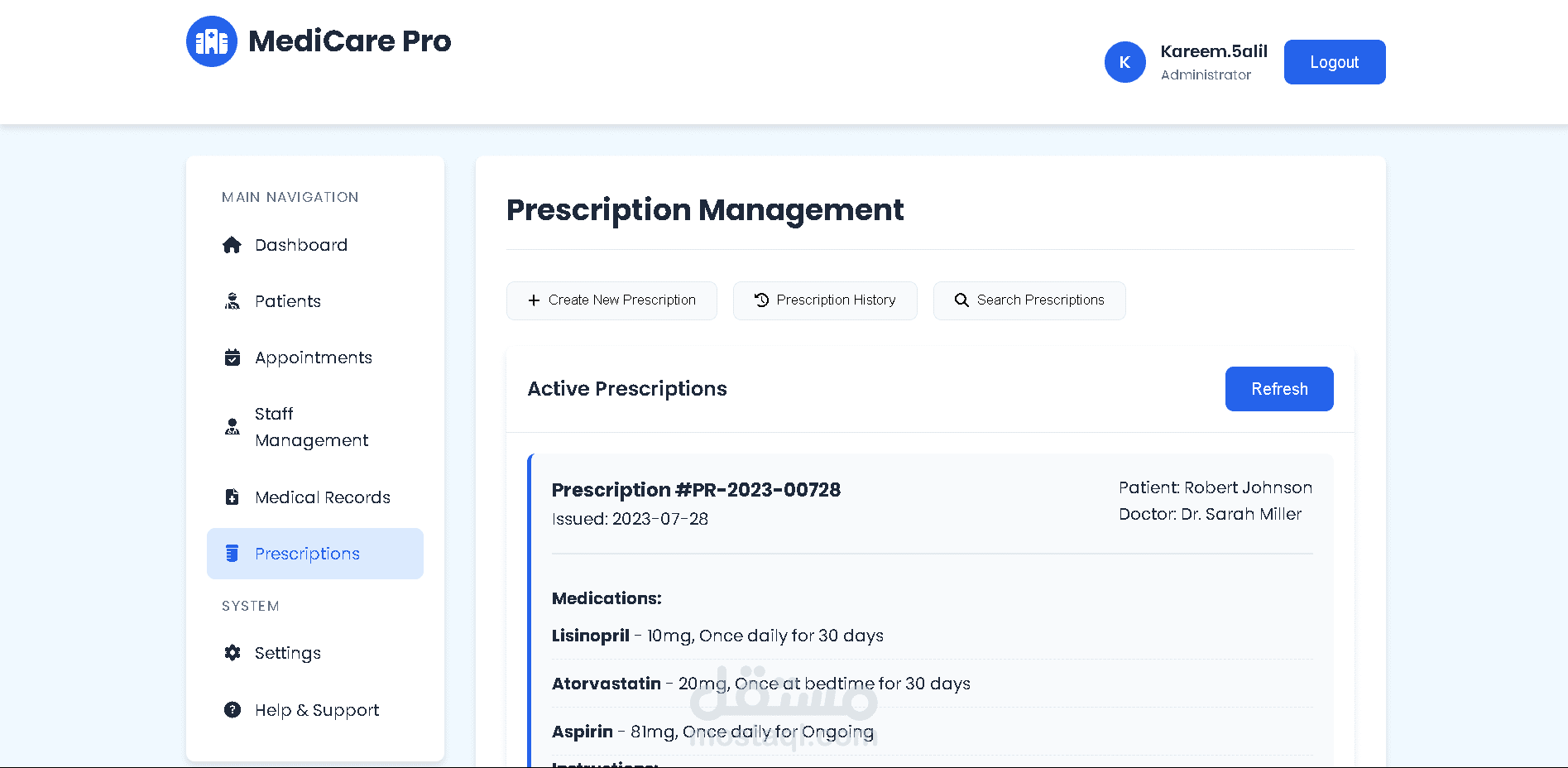Create a new prescription
This screenshot has width=1568, height=768.
611,300
